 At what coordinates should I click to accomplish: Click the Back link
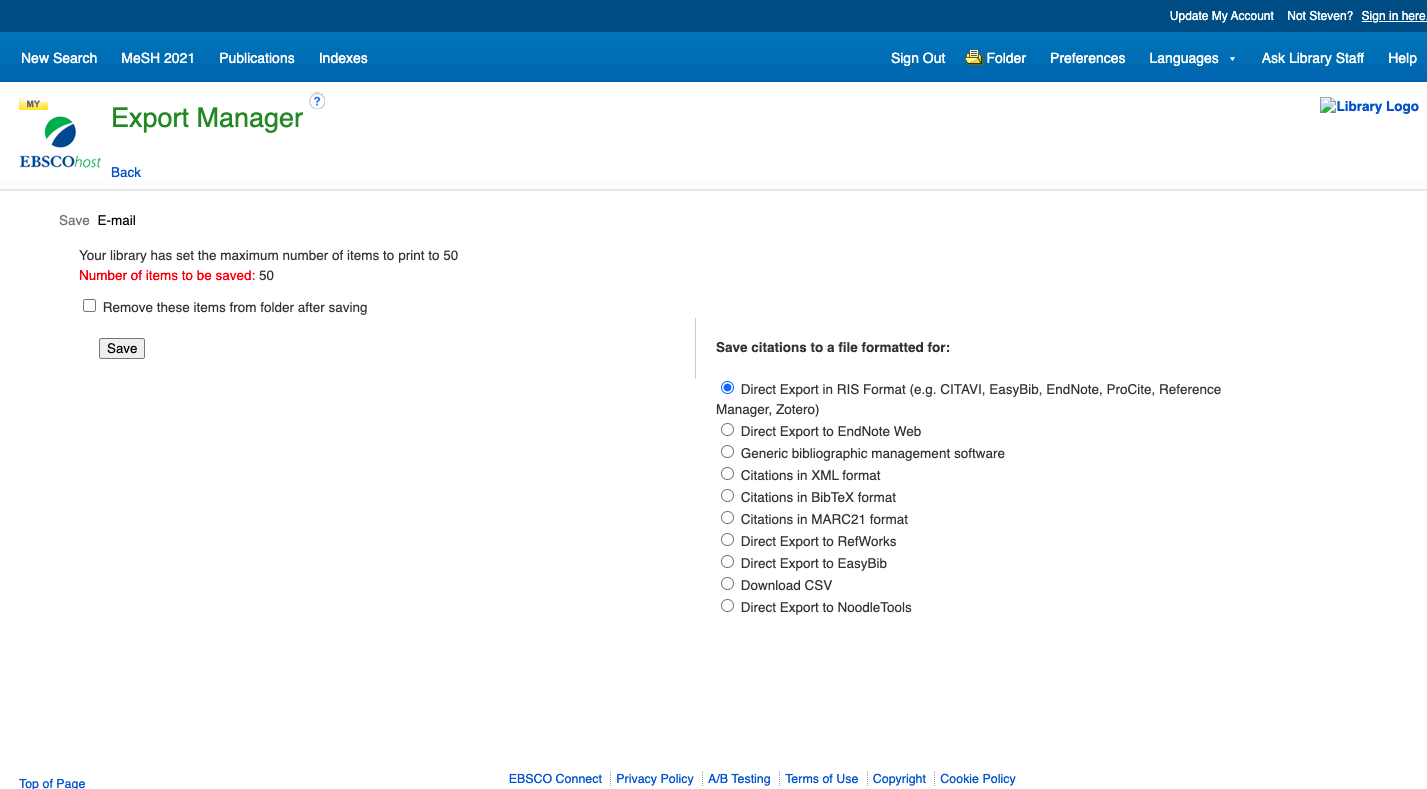(126, 172)
